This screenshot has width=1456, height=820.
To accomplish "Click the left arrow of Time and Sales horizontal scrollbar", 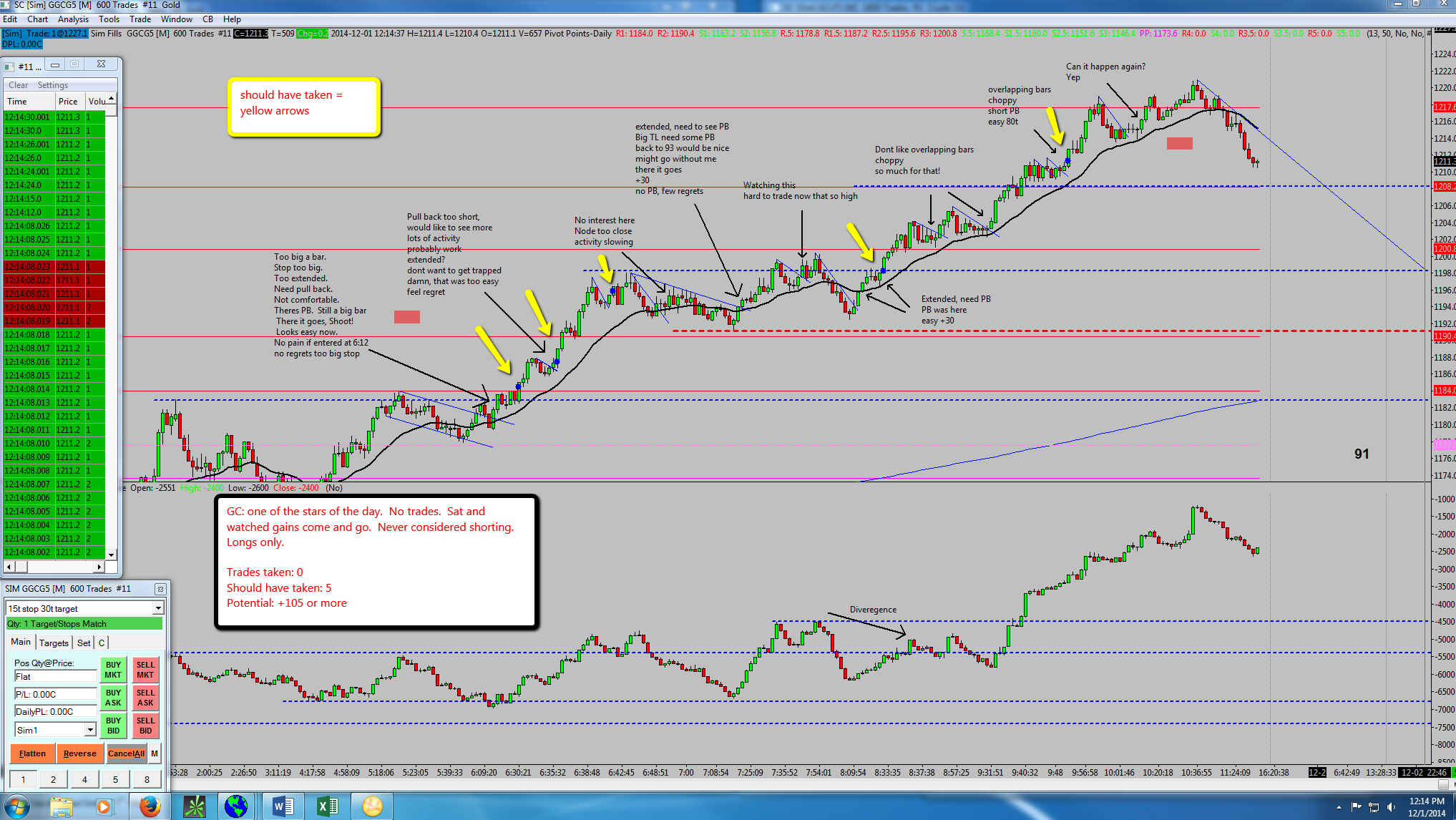I will tap(9, 567).
